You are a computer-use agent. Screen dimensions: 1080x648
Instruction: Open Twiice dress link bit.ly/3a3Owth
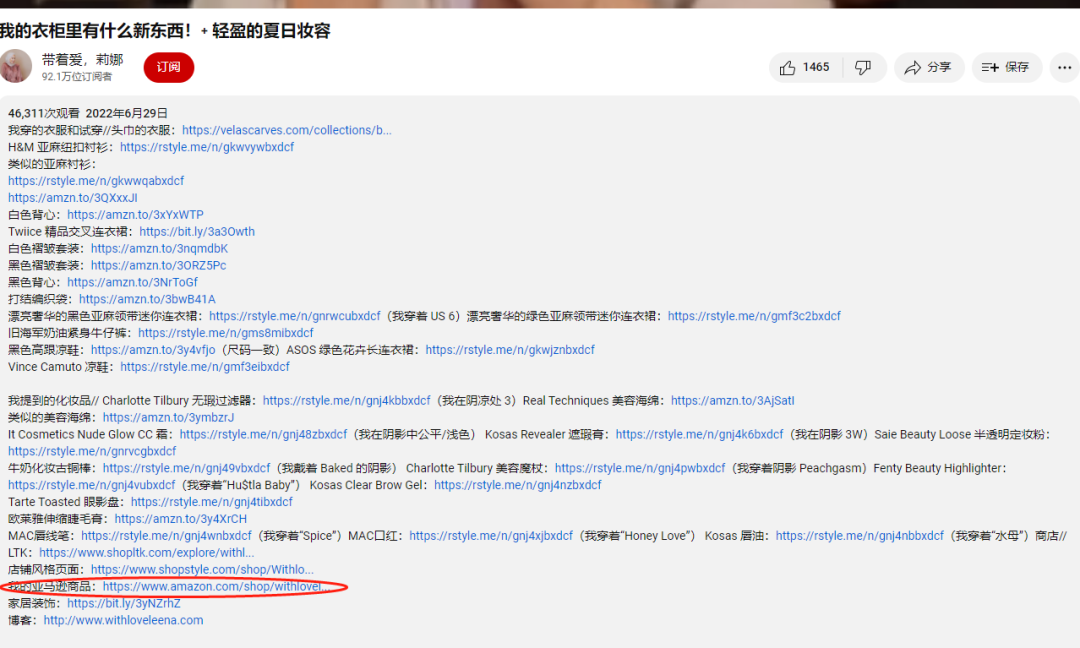(x=197, y=231)
